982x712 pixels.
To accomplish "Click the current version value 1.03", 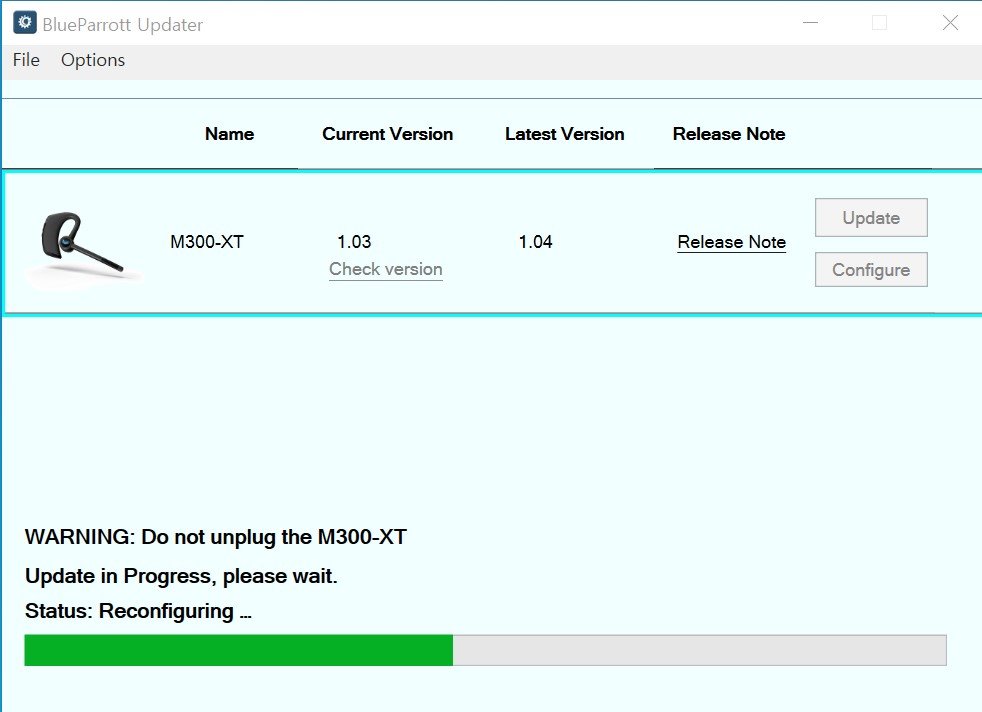I will tap(354, 242).
